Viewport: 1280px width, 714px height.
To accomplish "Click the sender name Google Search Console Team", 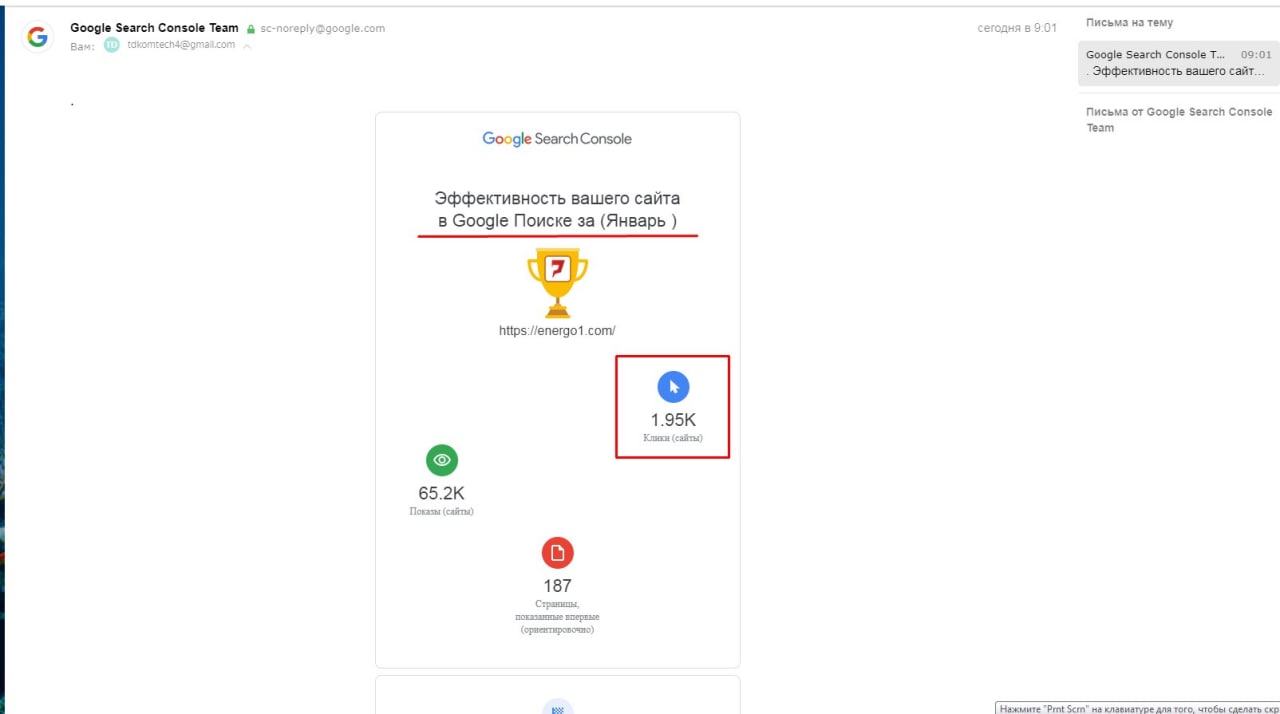I will click(154, 28).
